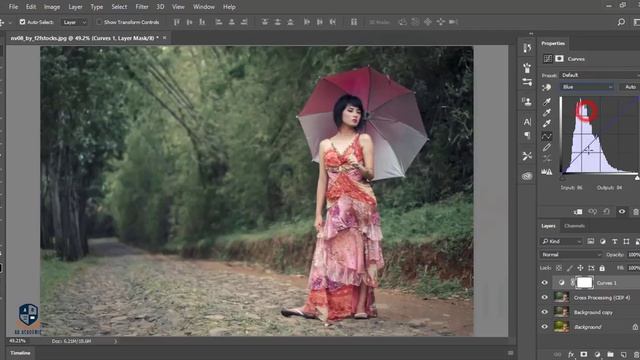Select the Layers panel tab
The width and height of the screenshot is (640, 360).
tap(548, 226)
